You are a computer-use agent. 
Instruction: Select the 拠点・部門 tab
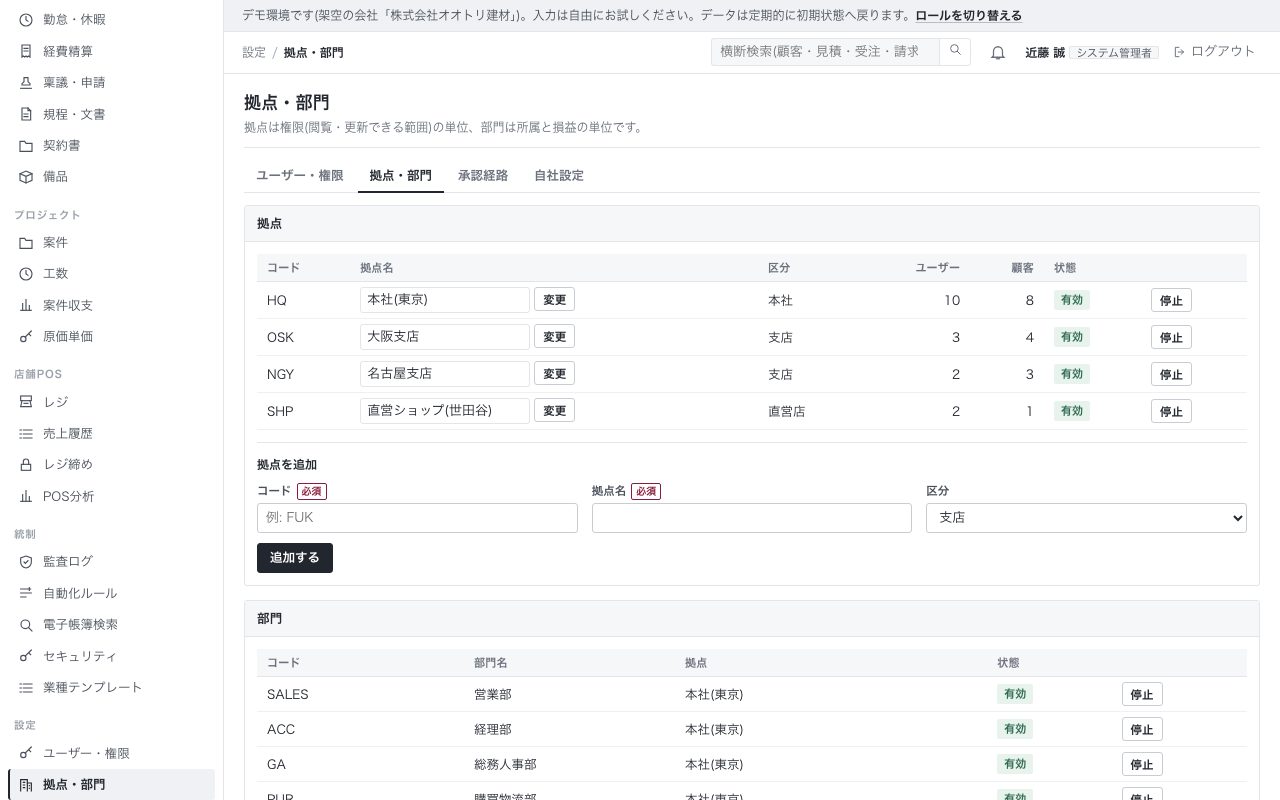coord(401,175)
